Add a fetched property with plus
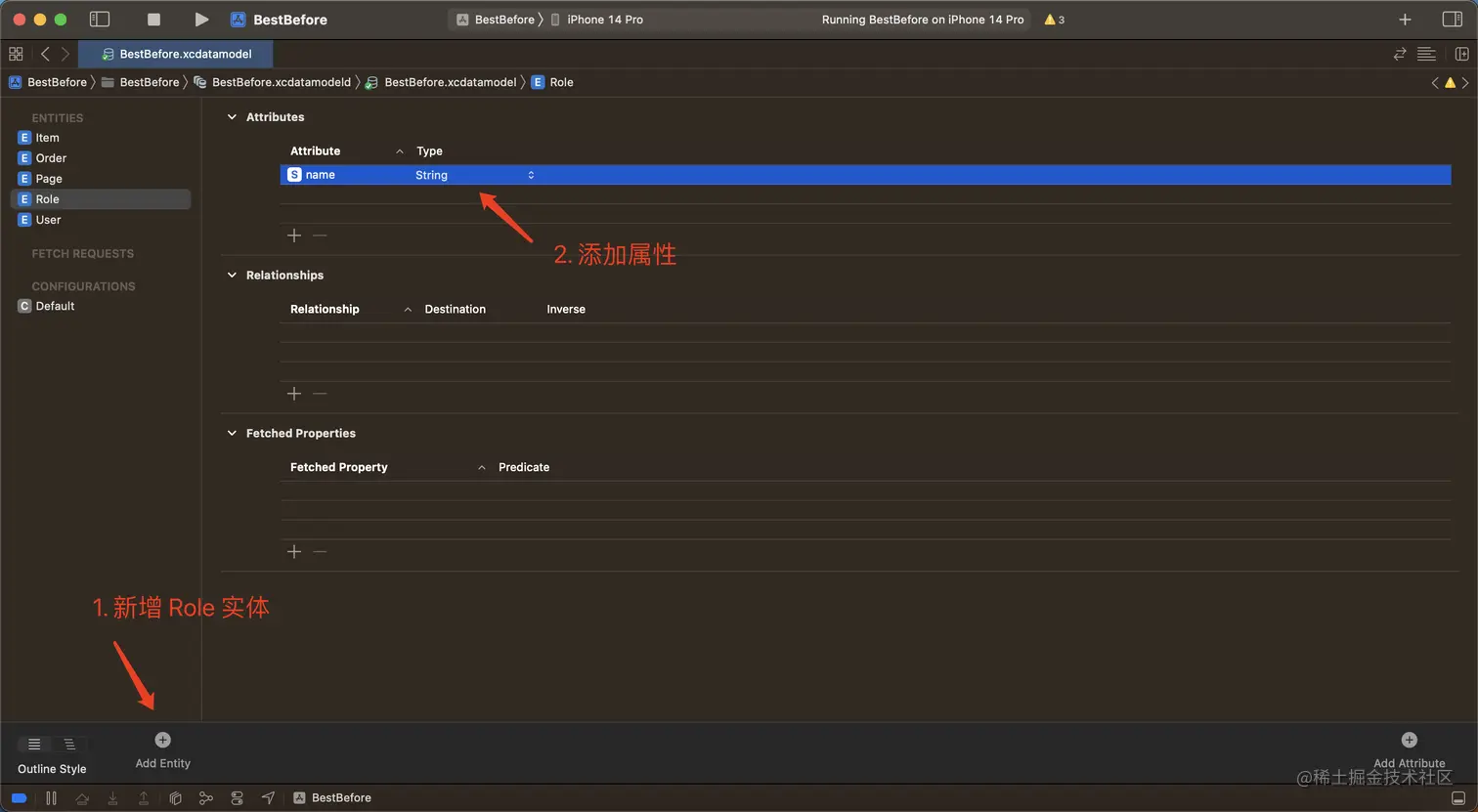Screen dimensions: 1478x812 click(294, 552)
